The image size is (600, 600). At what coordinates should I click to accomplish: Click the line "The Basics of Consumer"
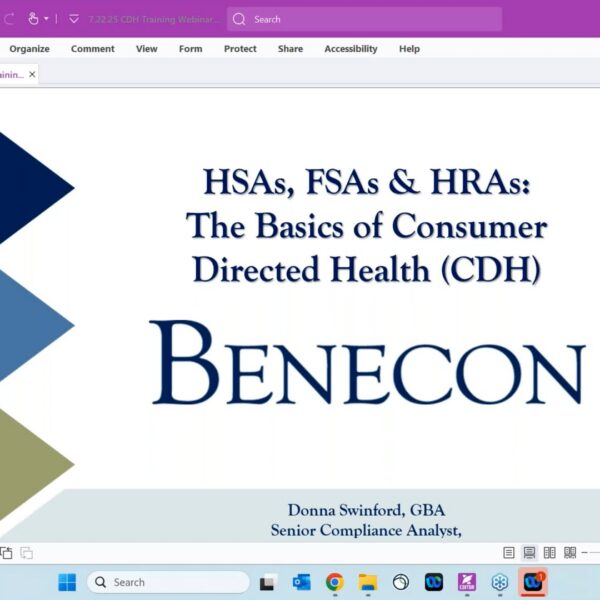(x=367, y=226)
